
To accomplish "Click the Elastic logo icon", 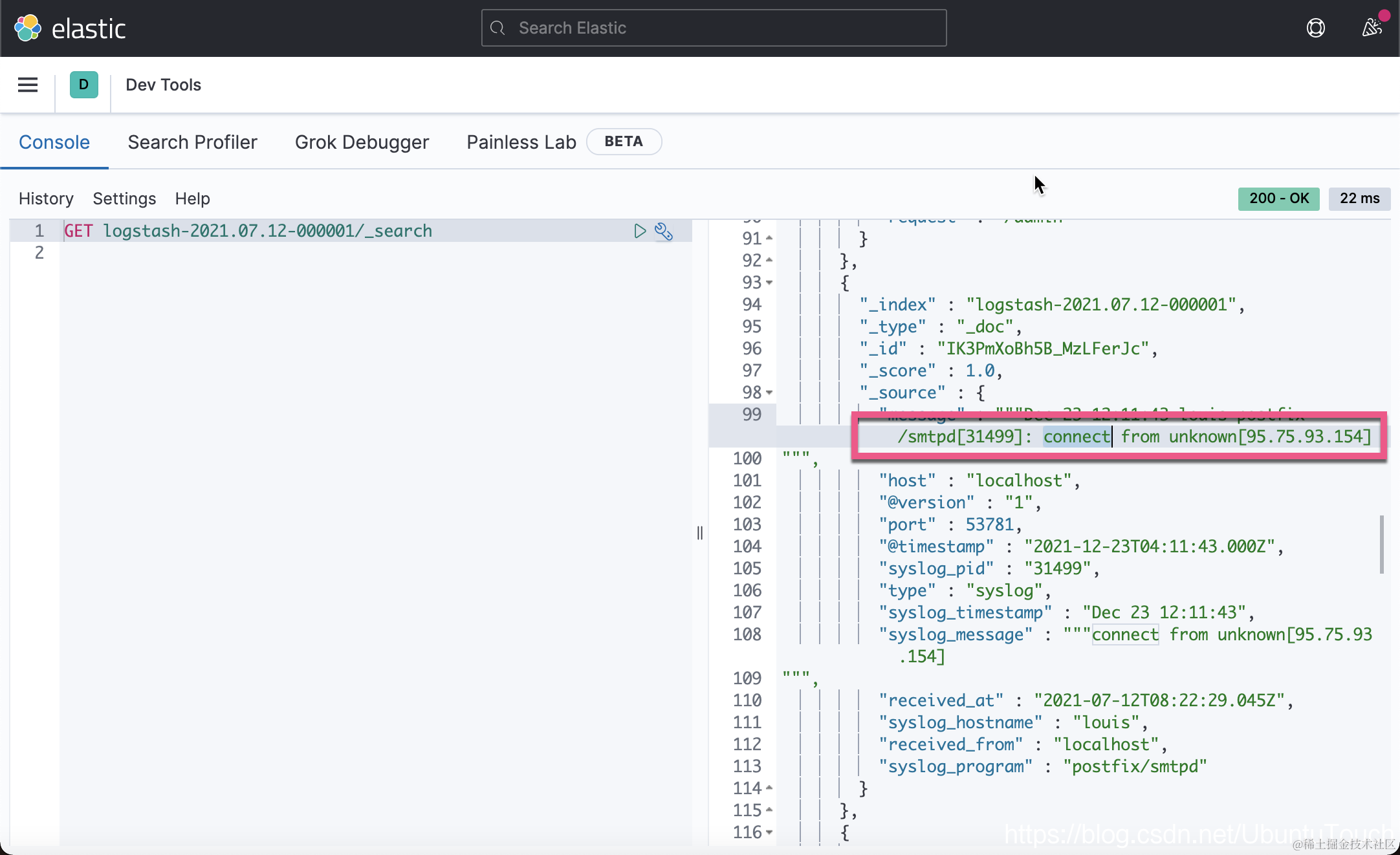I will [x=28, y=28].
